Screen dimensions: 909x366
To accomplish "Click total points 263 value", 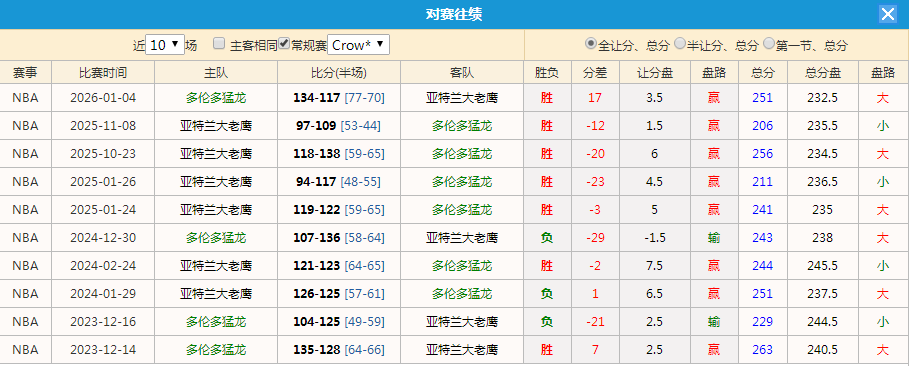I will pyautogui.click(x=763, y=350).
